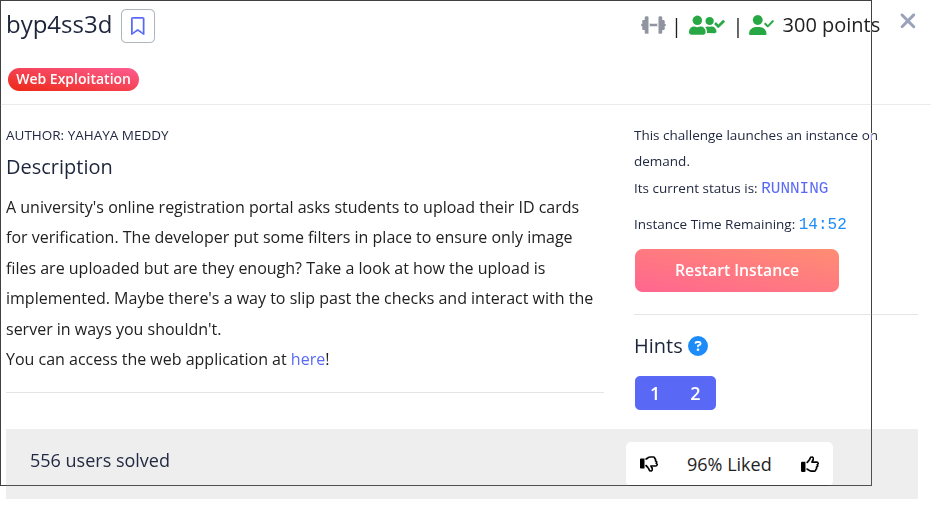Open the Hints help question mark
This screenshot has height=508, width=931.
tap(698, 346)
